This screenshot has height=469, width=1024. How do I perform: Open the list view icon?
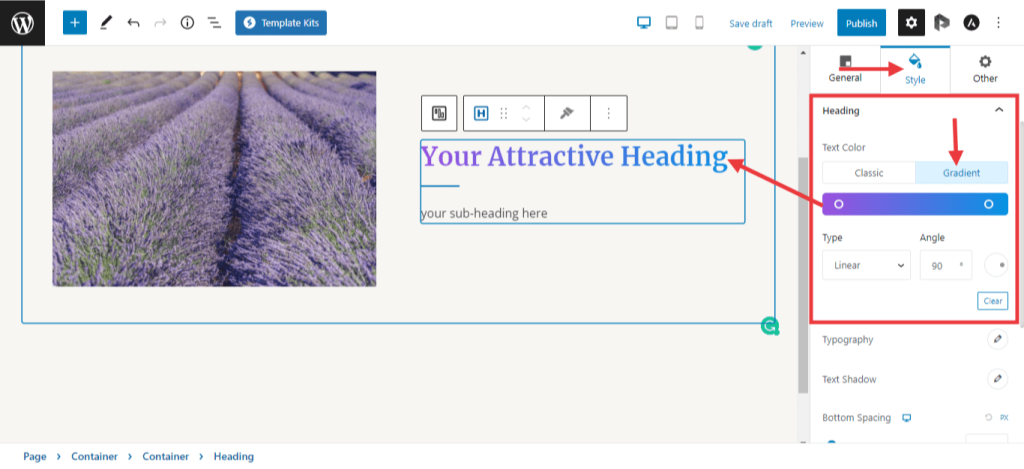point(214,22)
